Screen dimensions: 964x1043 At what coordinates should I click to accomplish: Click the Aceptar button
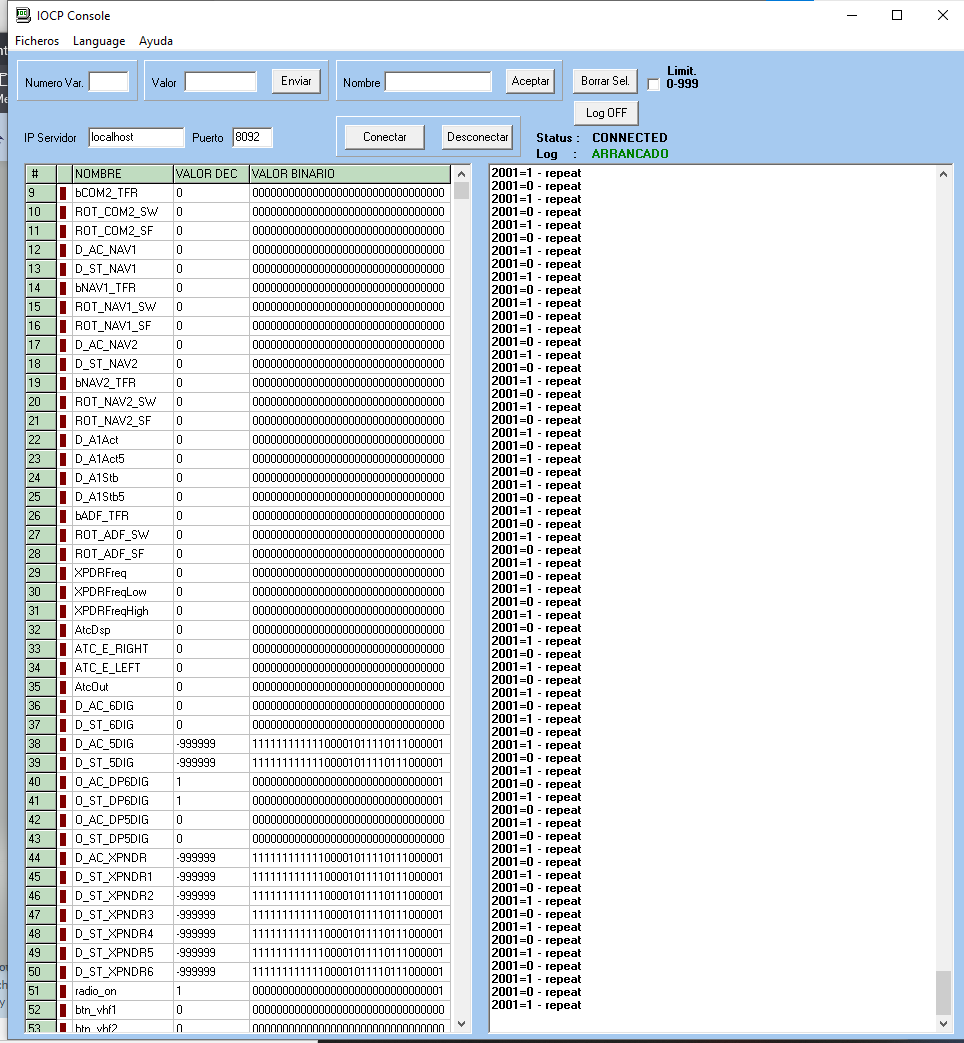[530, 81]
